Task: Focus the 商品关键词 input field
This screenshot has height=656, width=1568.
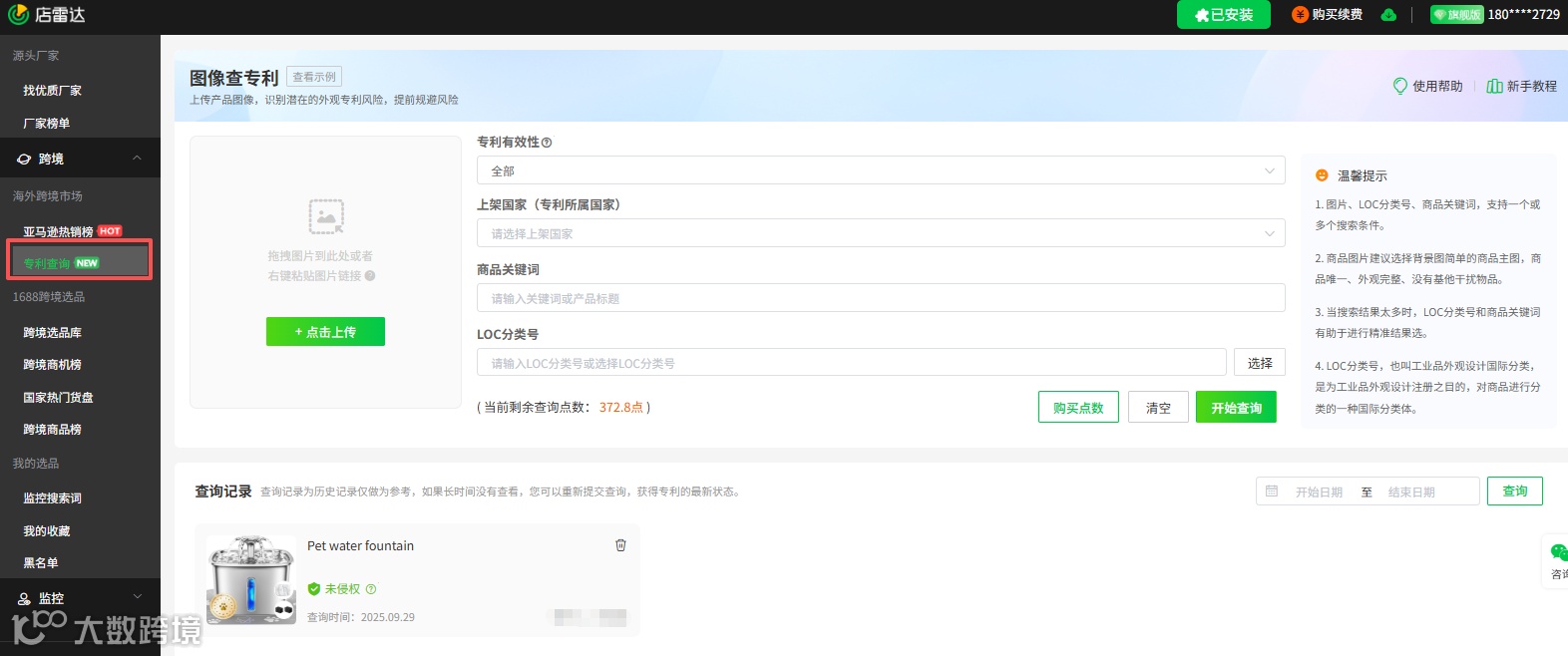Action: click(881, 298)
